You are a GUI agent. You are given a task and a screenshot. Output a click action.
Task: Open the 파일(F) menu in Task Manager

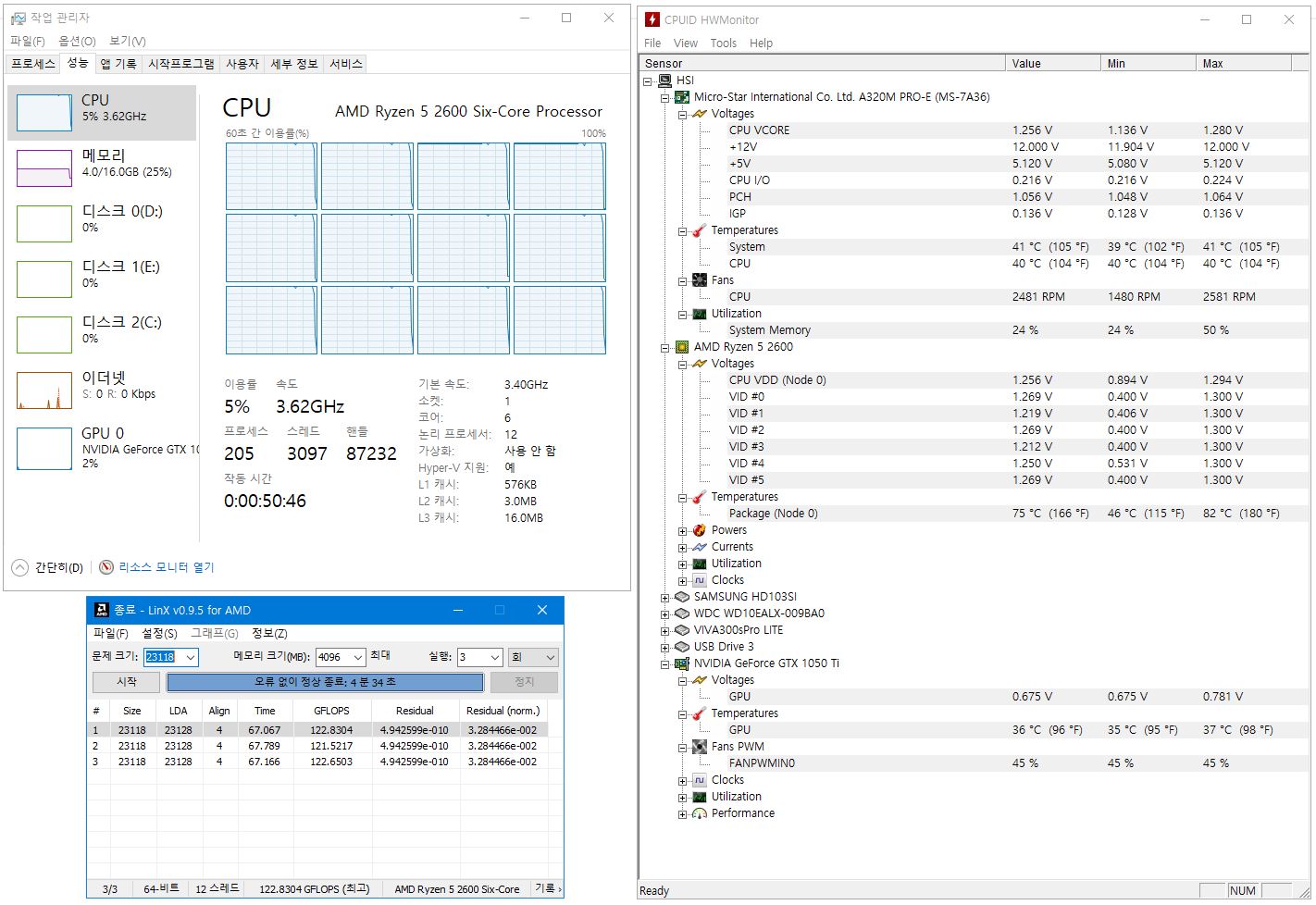click(28, 41)
